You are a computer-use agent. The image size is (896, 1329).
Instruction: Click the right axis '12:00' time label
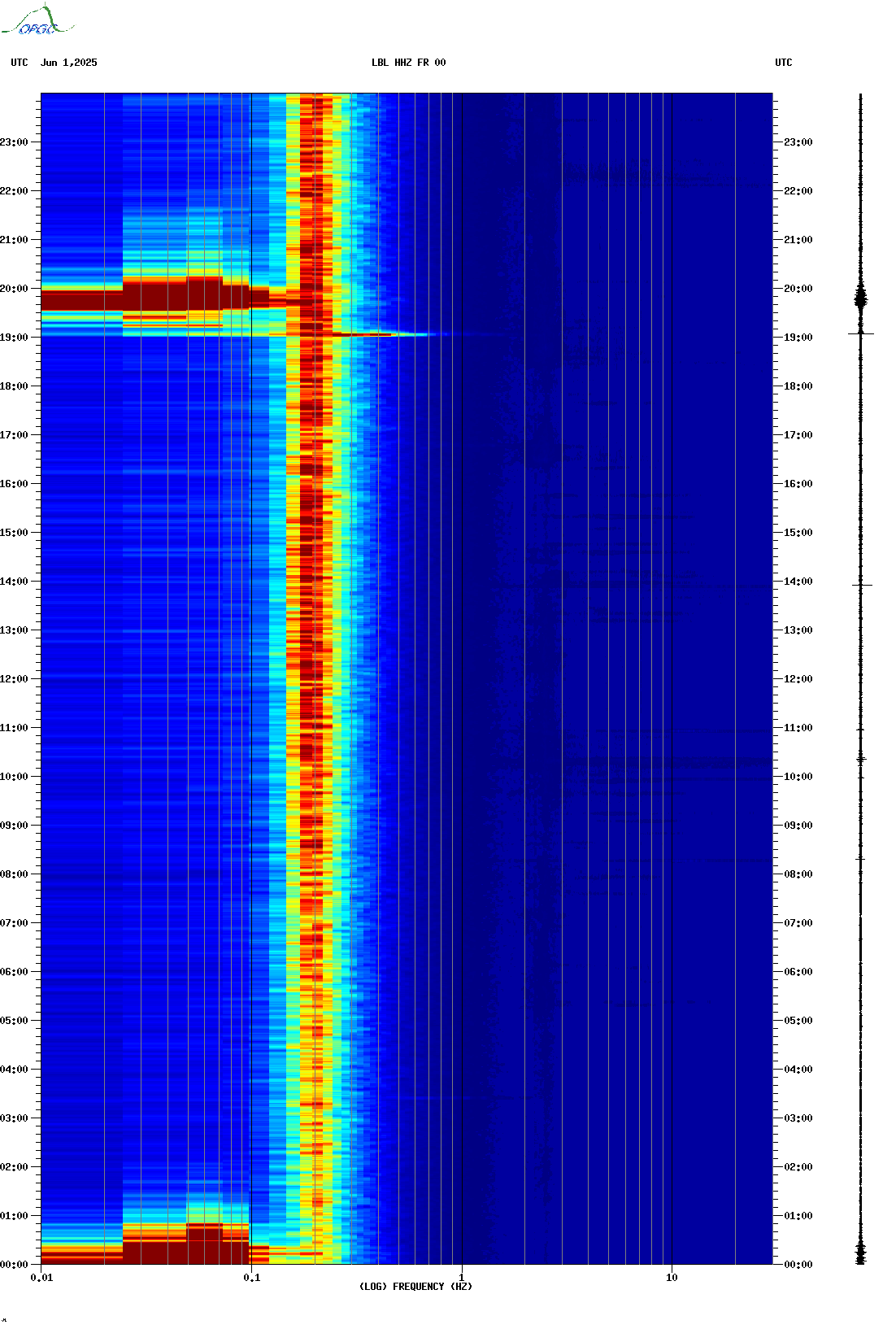798,679
